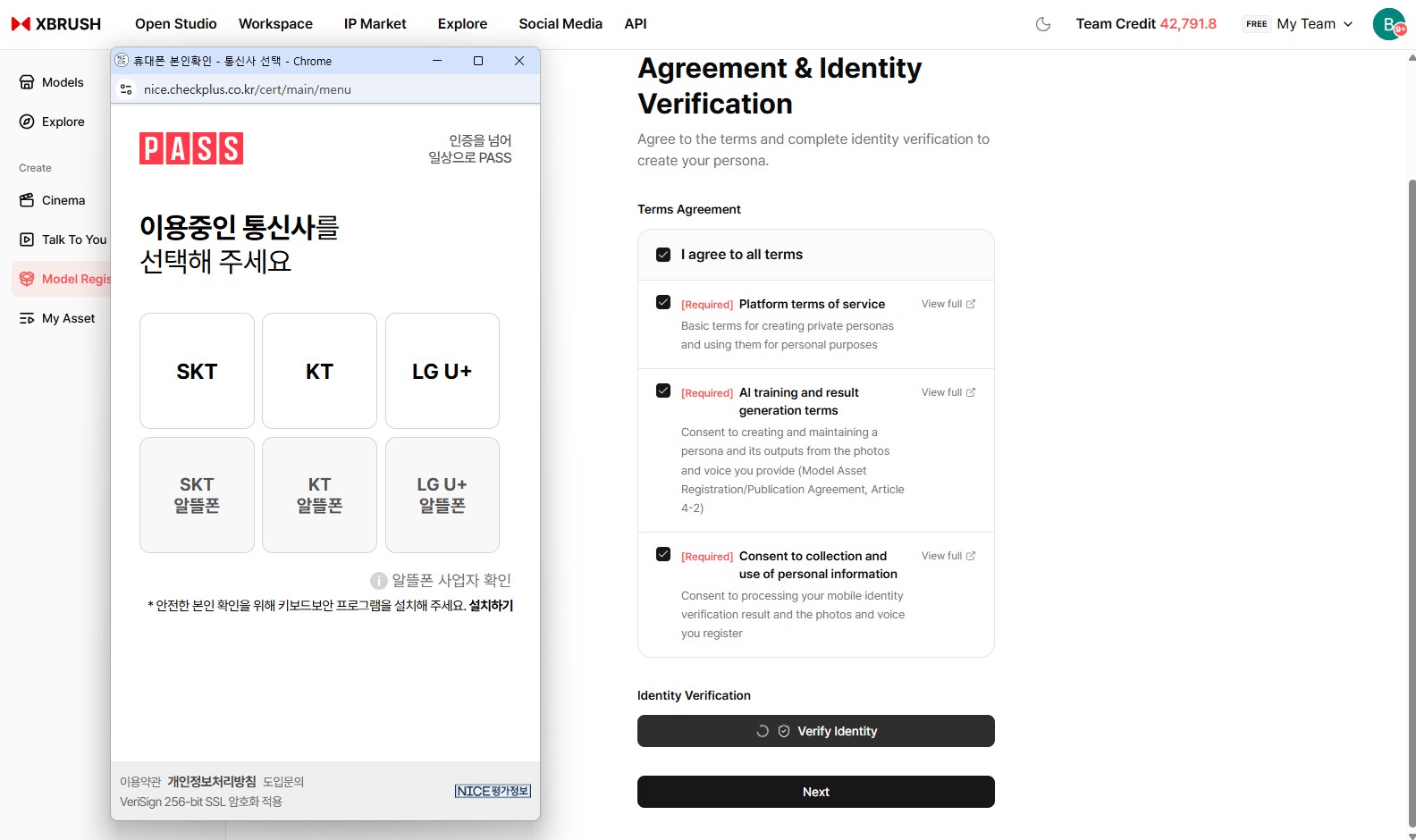Image resolution: width=1416 pixels, height=840 pixels.
Task: Close the PASS verification popup window
Action: click(519, 61)
